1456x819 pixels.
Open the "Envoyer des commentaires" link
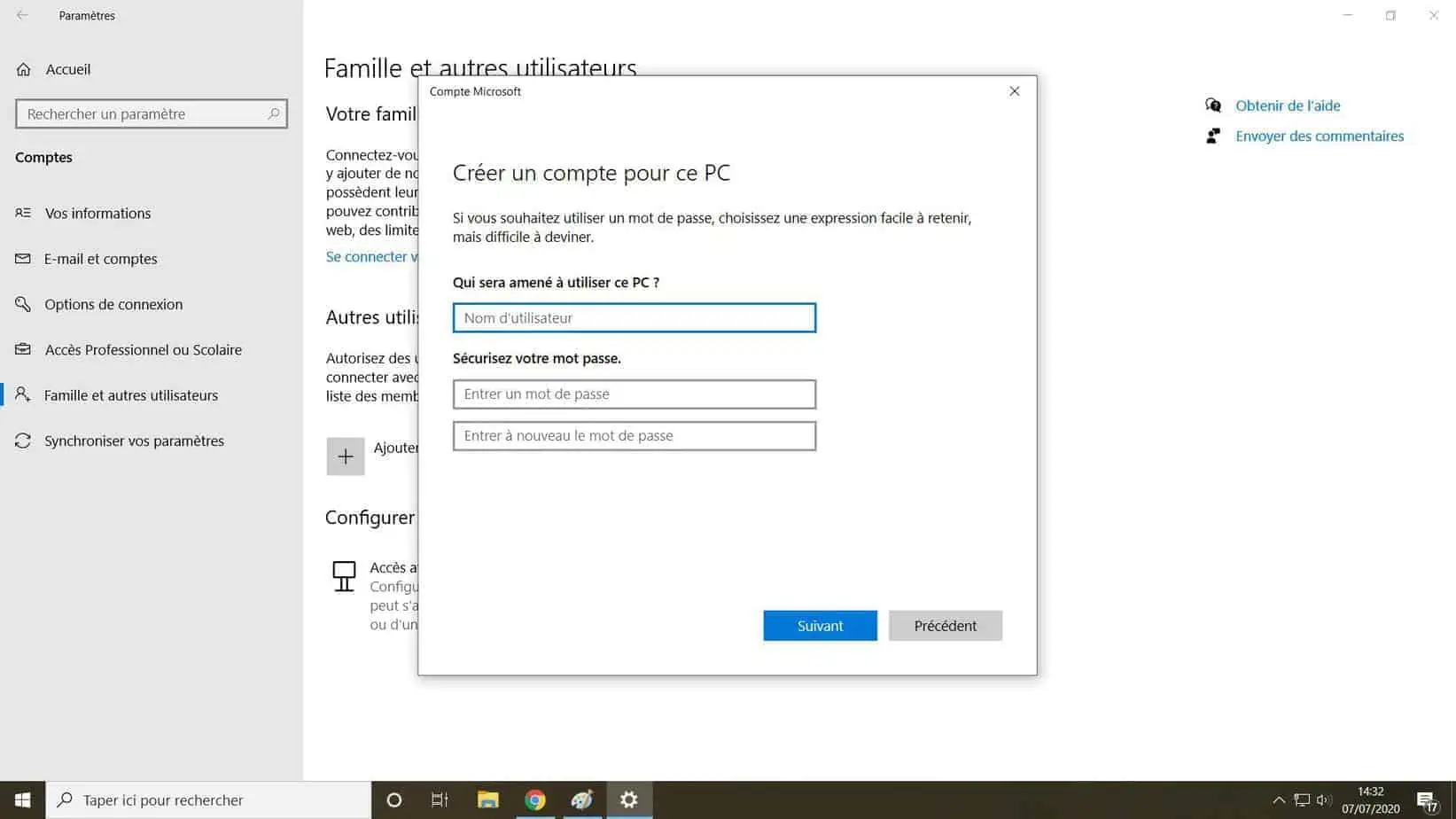pos(1320,136)
